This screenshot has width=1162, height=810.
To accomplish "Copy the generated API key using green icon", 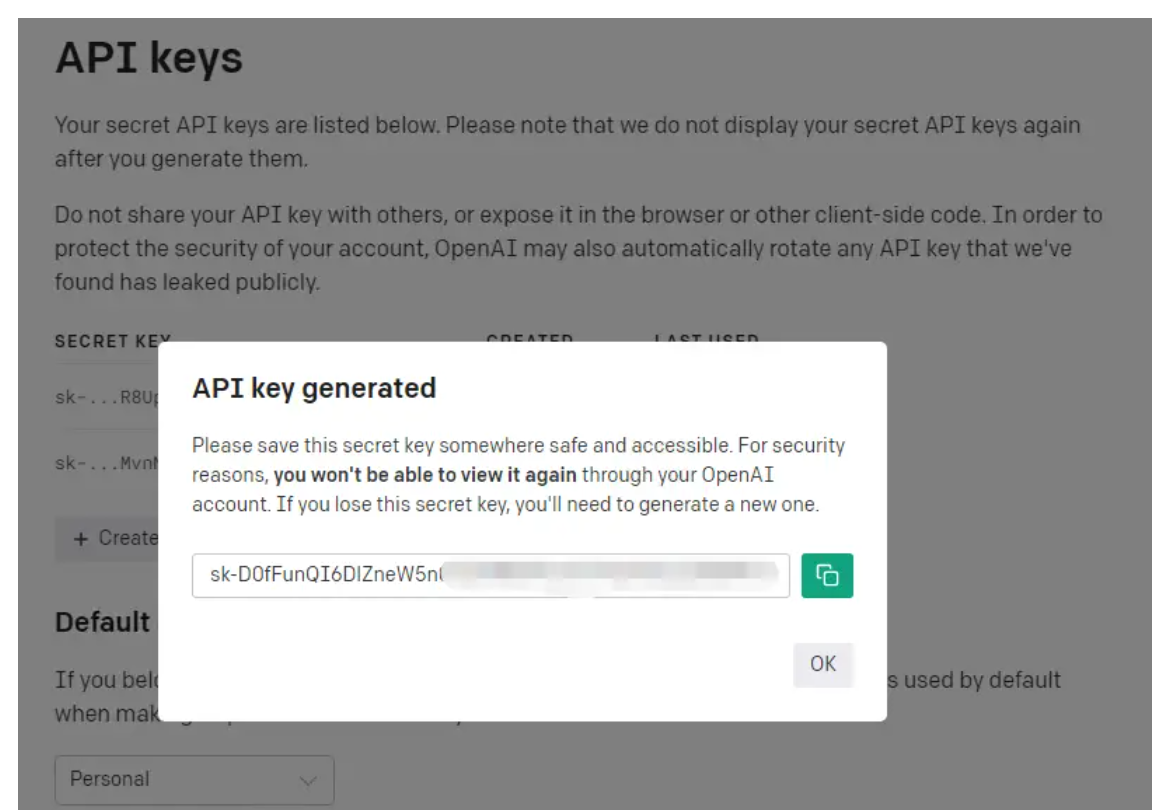I will tap(826, 575).
